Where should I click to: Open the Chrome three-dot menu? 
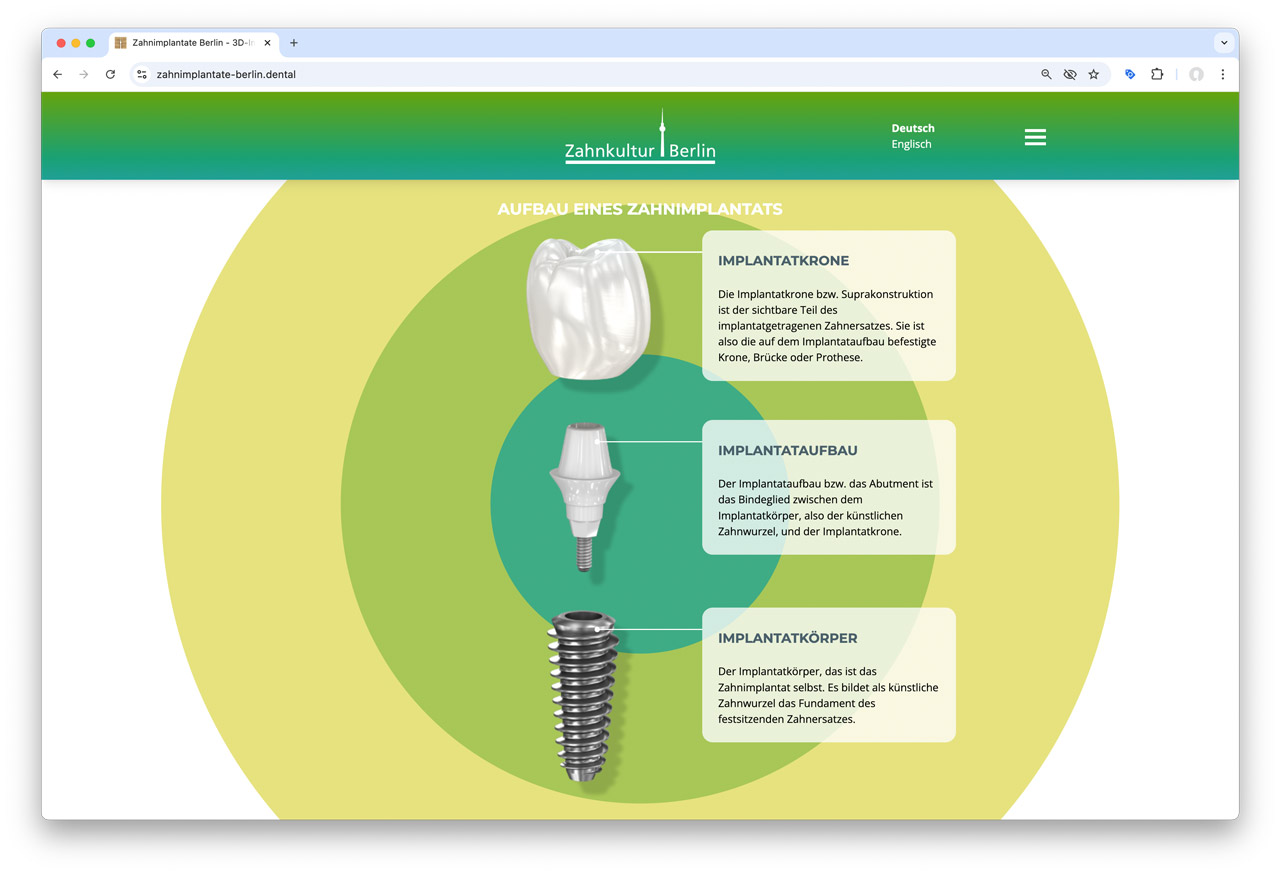pos(1222,74)
